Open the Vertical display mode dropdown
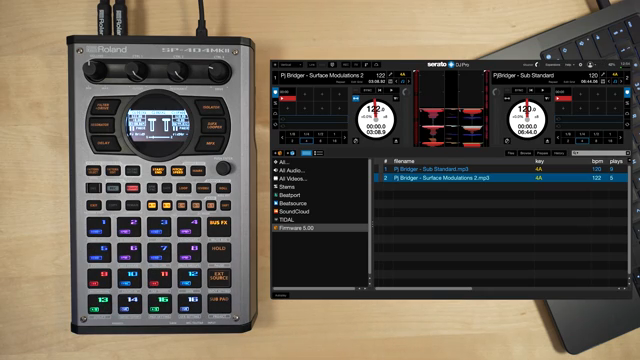 click(x=291, y=64)
